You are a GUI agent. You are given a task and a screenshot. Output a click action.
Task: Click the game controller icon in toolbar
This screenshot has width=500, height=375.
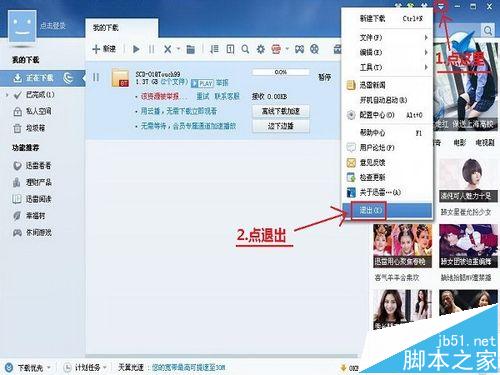click(299, 49)
